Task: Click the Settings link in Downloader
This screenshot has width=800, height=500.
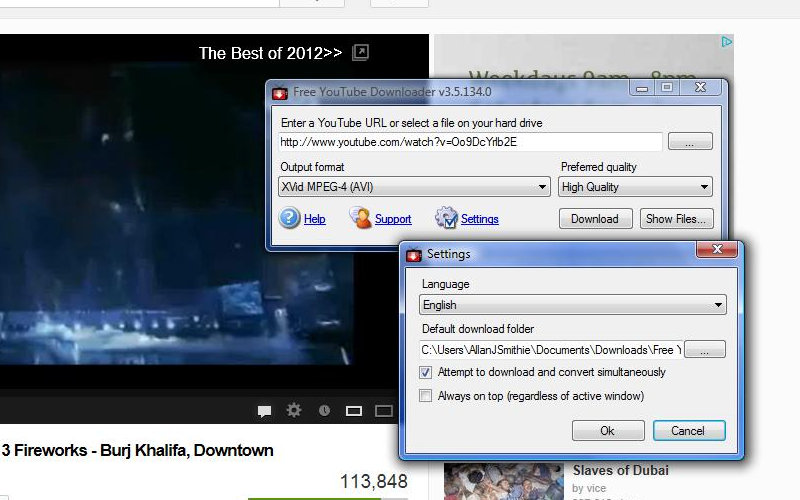Action: click(480, 219)
